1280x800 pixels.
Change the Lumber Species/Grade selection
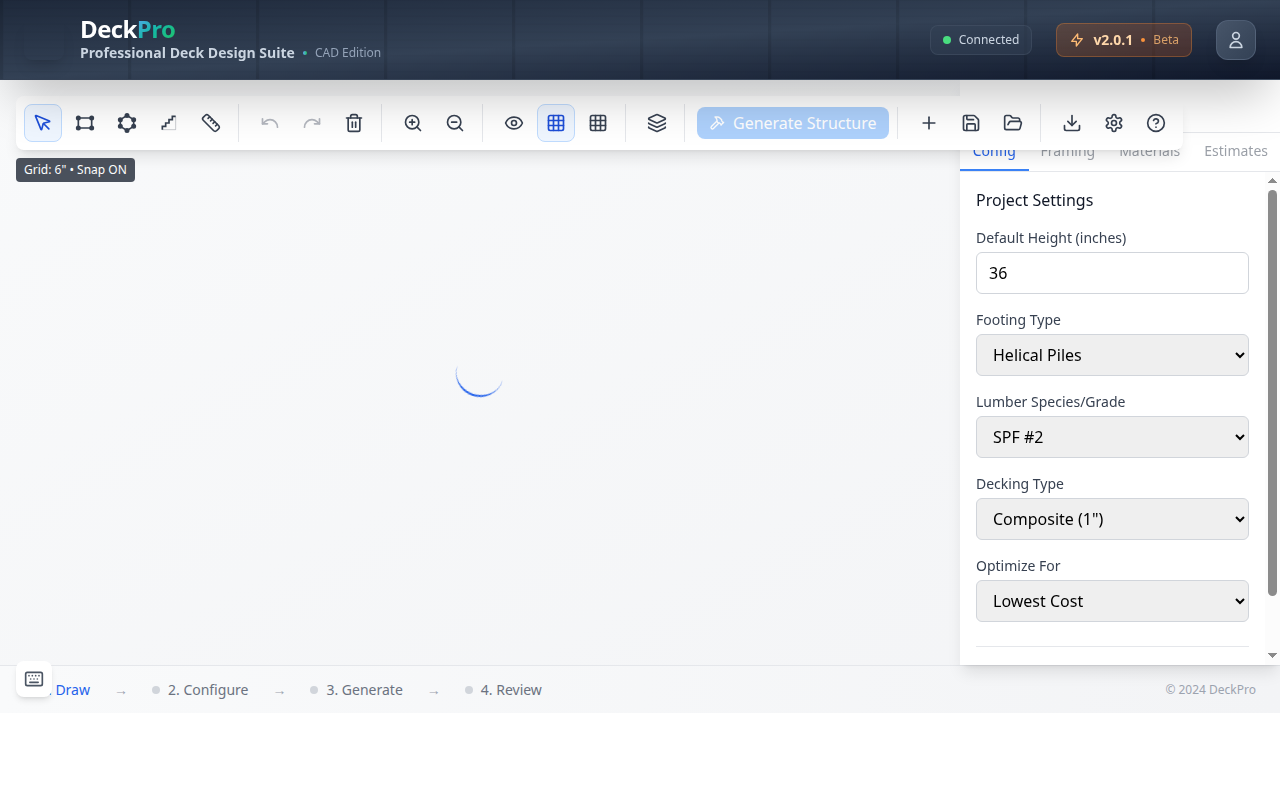[x=1112, y=437]
